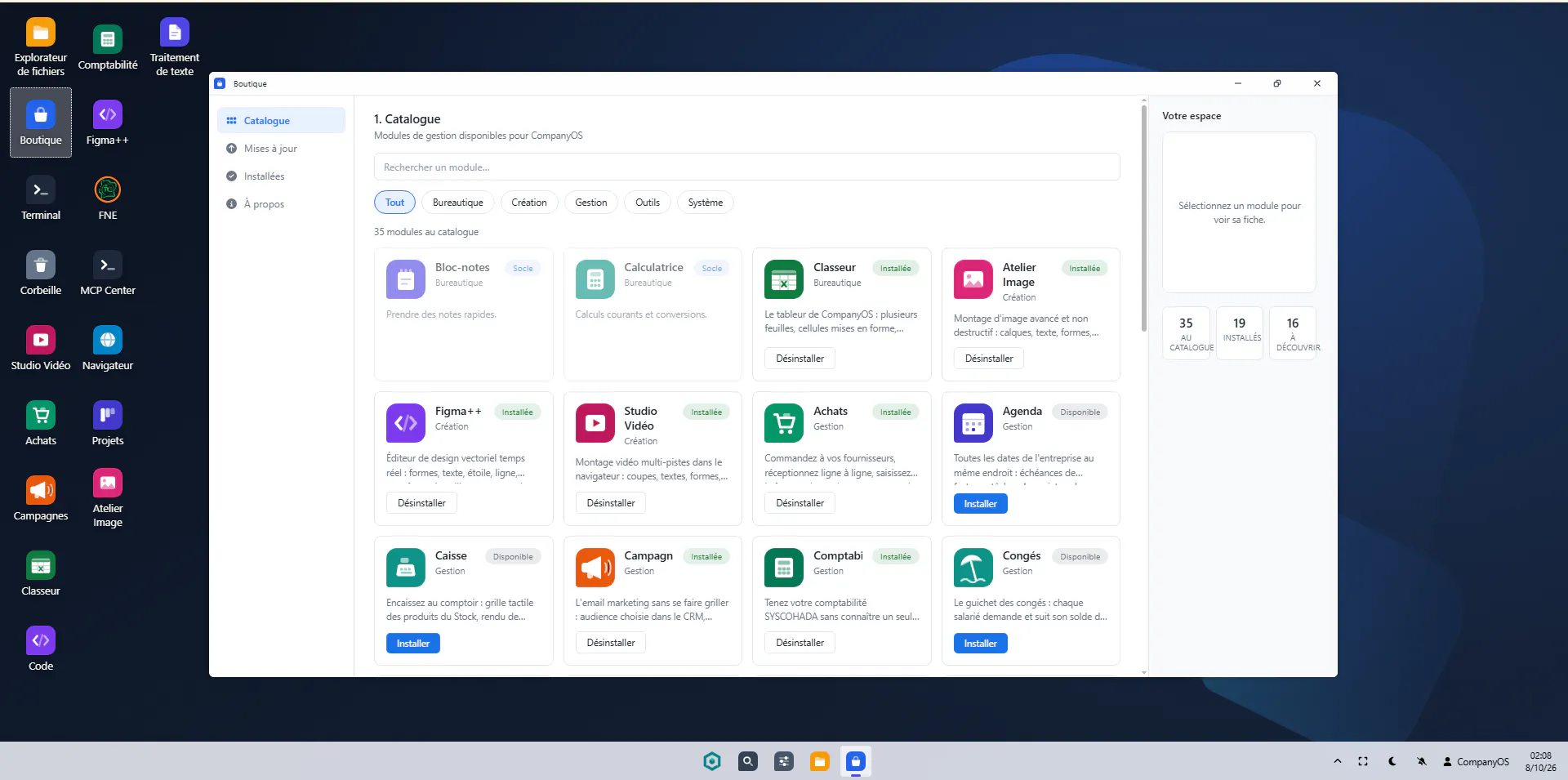Click the 19 Installés stat tile
The height and width of the screenshot is (780, 1568).
click(x=1240, y=332)
